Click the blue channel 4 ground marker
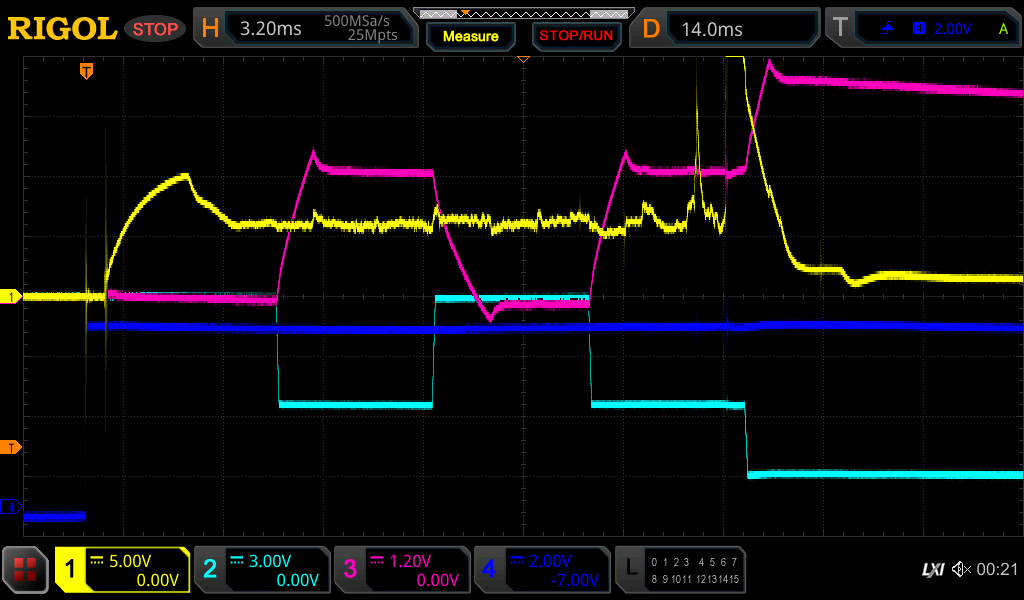This screenshot has height=600, width=1024. tap(11, 508)
